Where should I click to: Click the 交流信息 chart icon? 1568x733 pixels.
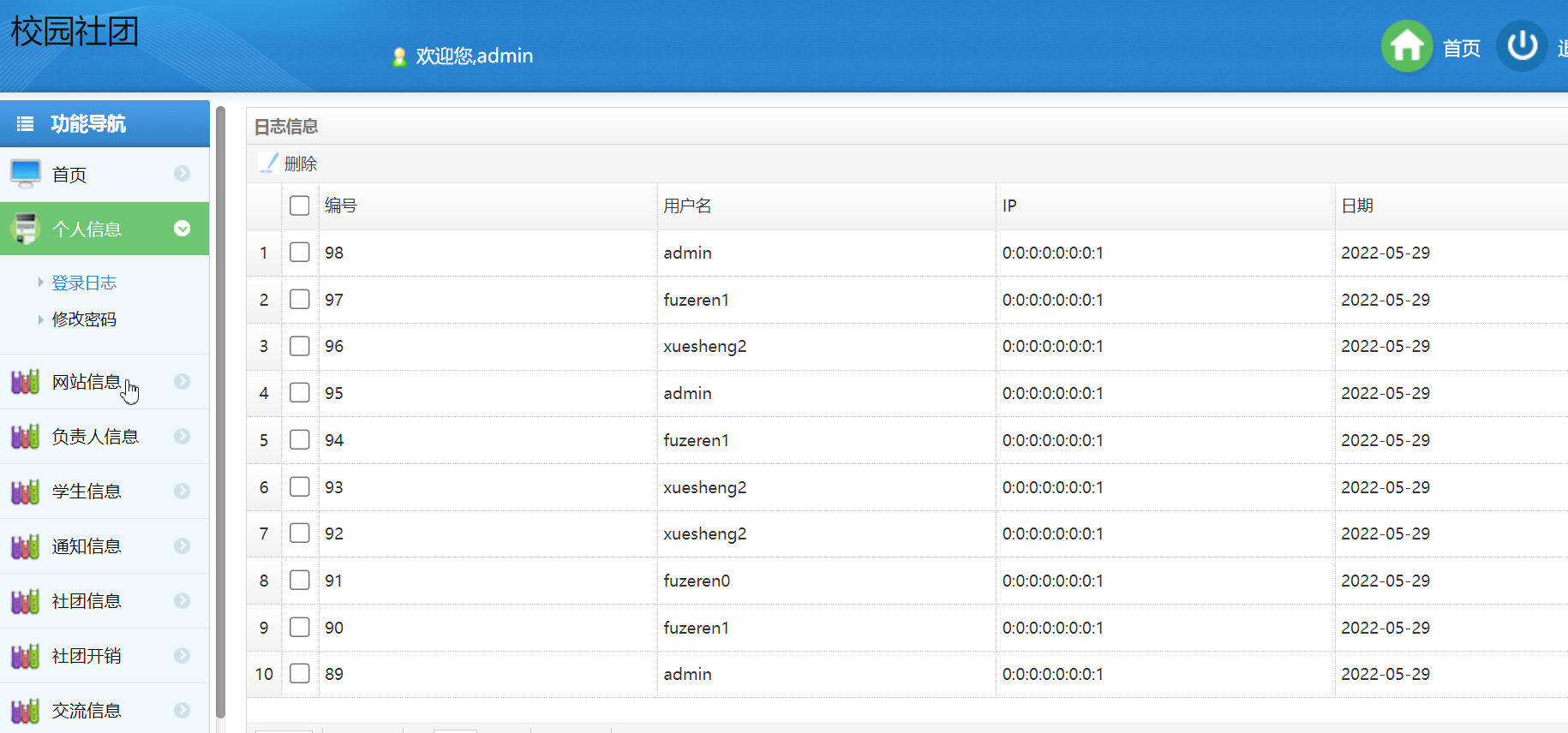26,710
